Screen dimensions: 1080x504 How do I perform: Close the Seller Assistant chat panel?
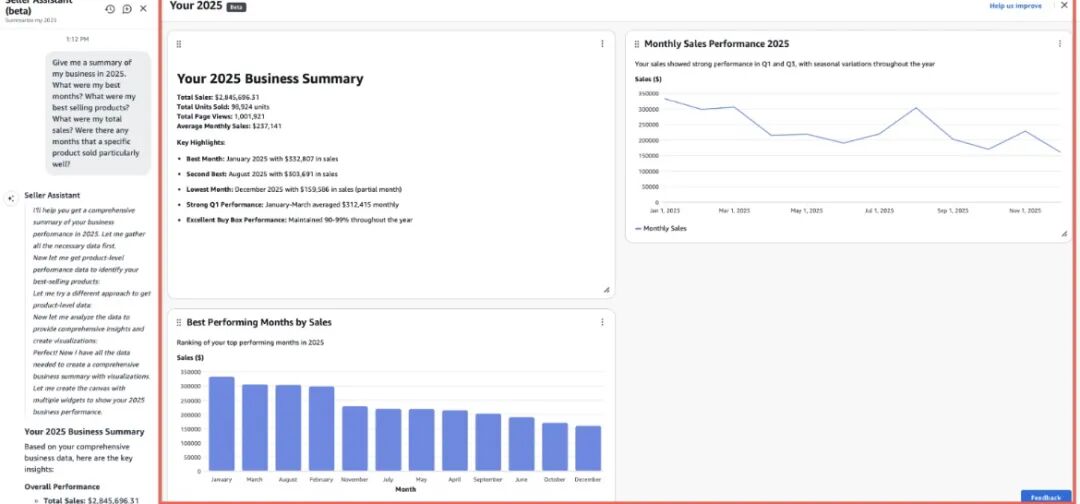click(x=143, y=9)
